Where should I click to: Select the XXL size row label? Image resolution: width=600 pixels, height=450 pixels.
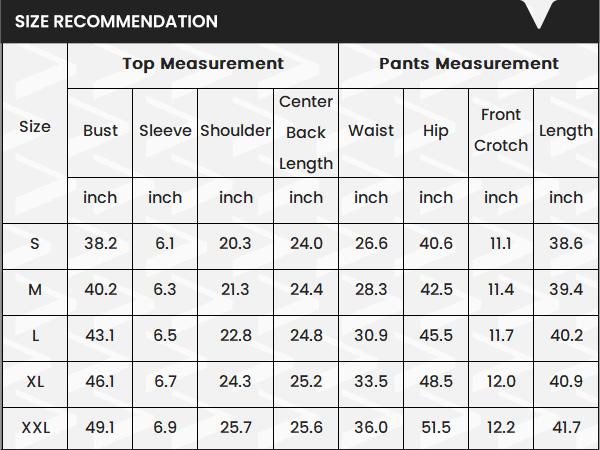point(35,428)
